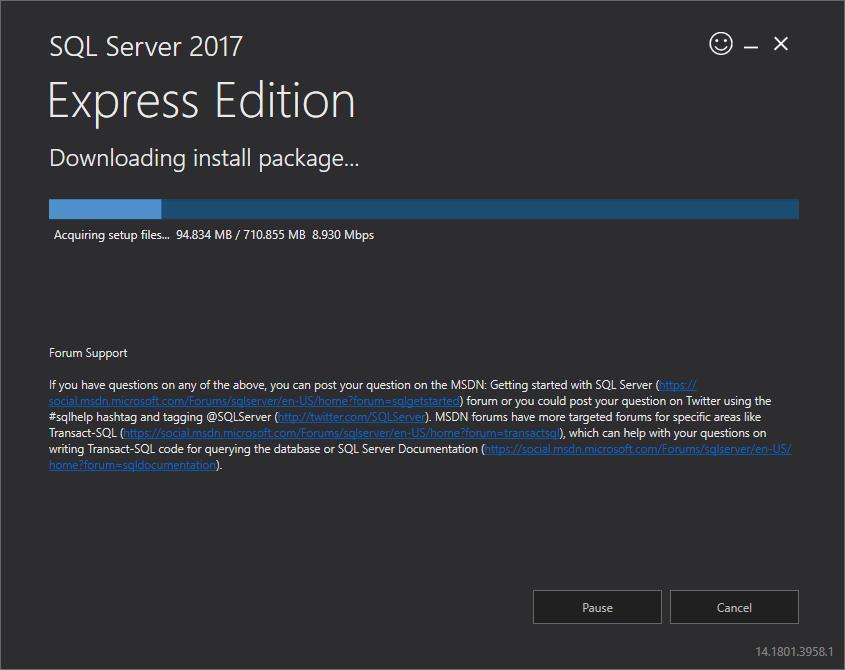This screenshot has height=670, width=845.
Task: Click the initial https:// portion of the first link
Action: click(677, 385)
